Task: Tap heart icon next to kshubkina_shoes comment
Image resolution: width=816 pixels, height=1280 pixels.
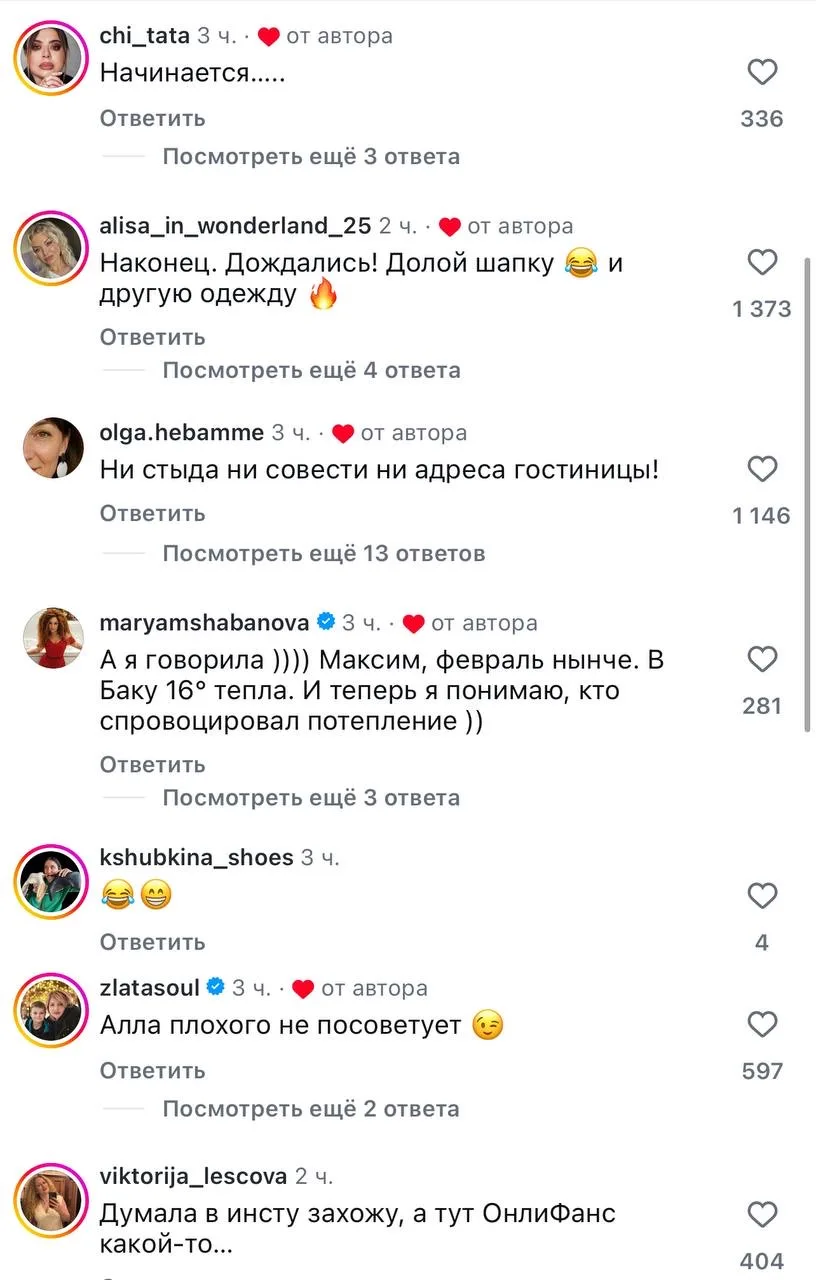Action: pos(762,895)
